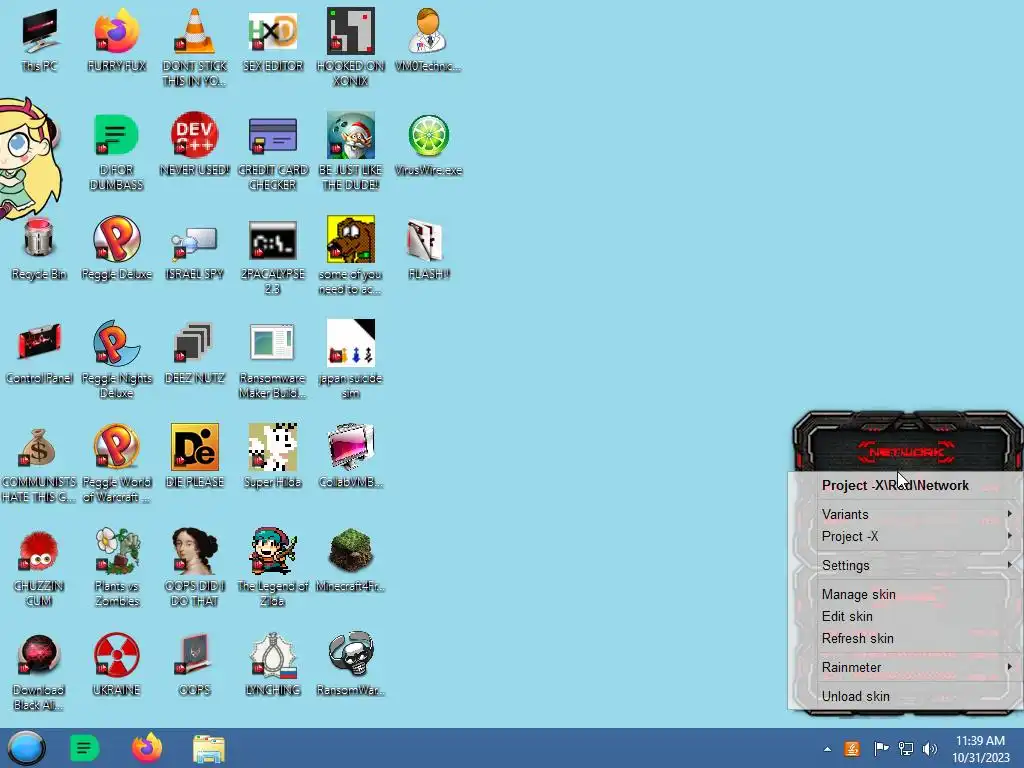Open Action Center flag tray icon
Screen dimensions: 1024x768
pyautogui.click(x=881, y=748)
